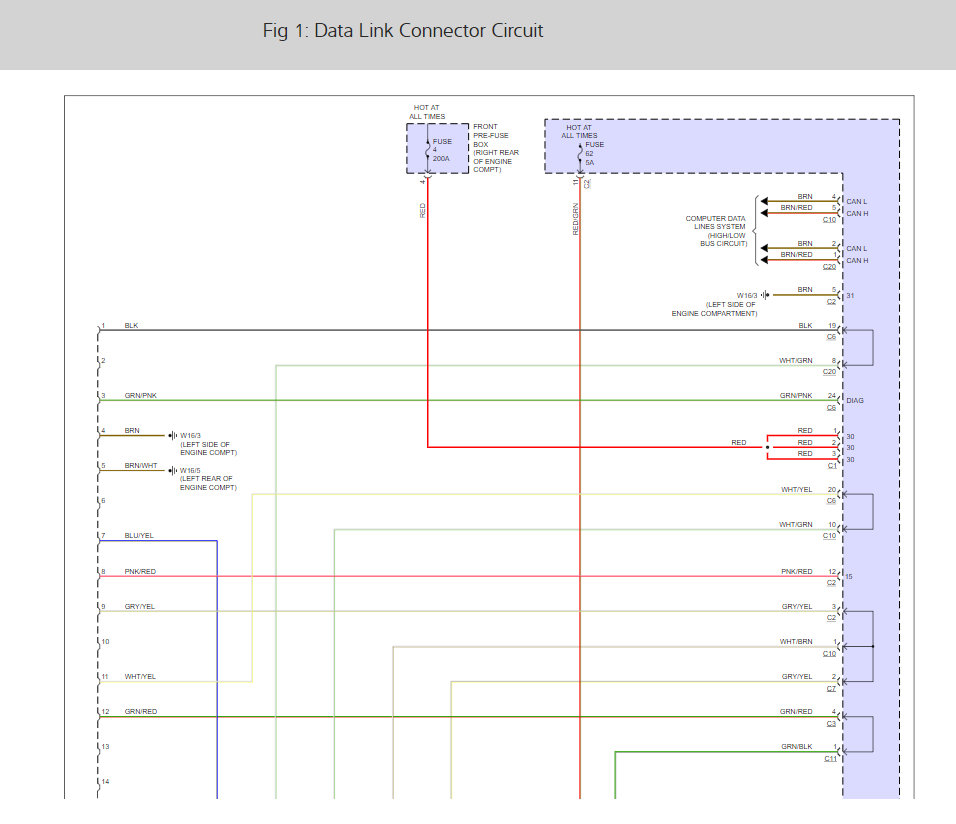Click the GRN/BLK wire label
The height and width of the screenshot is (824, 956).
pyautogui.click(x=797, y=747)
